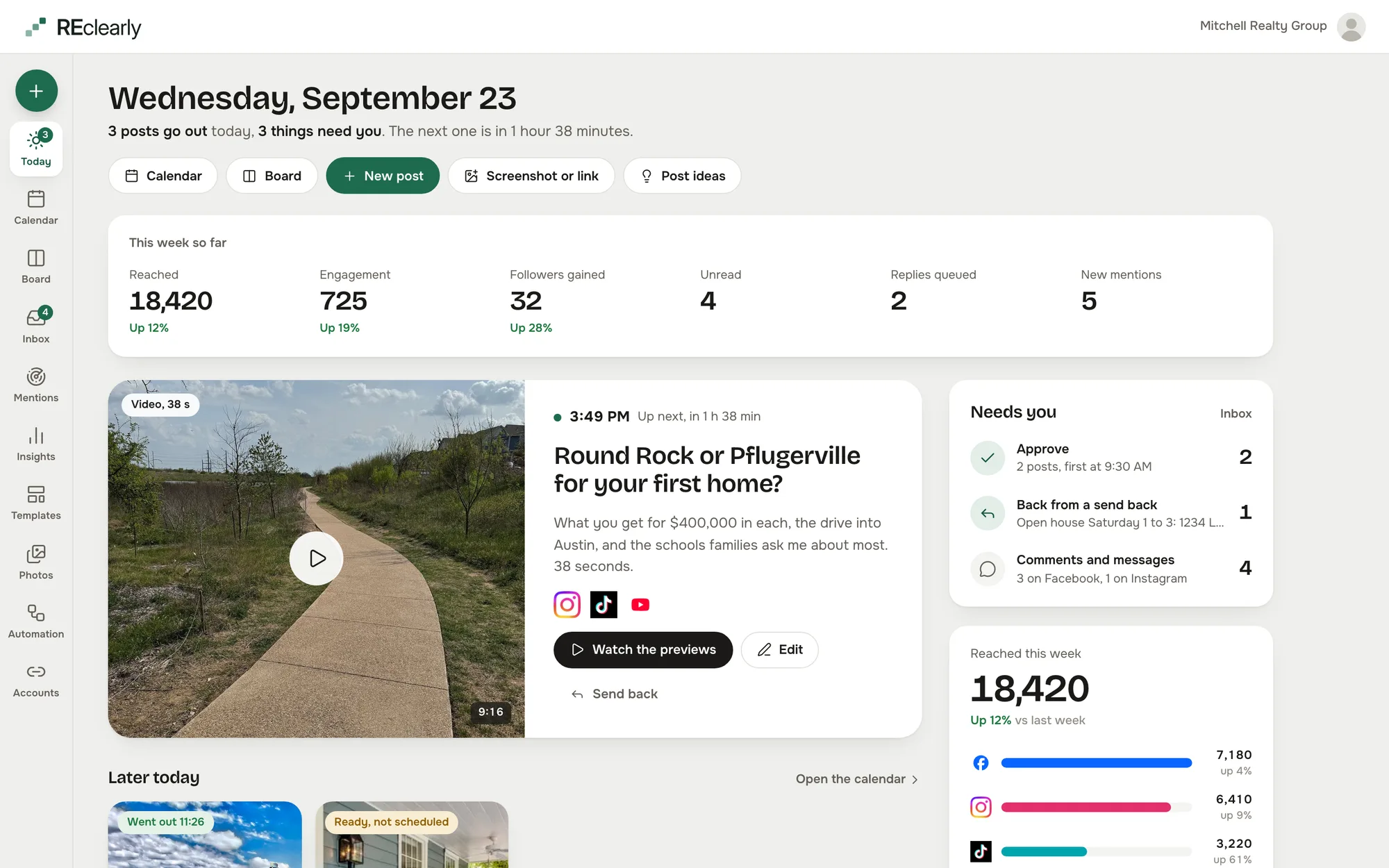Click the New mentions 5 stat

(1121, 292)
